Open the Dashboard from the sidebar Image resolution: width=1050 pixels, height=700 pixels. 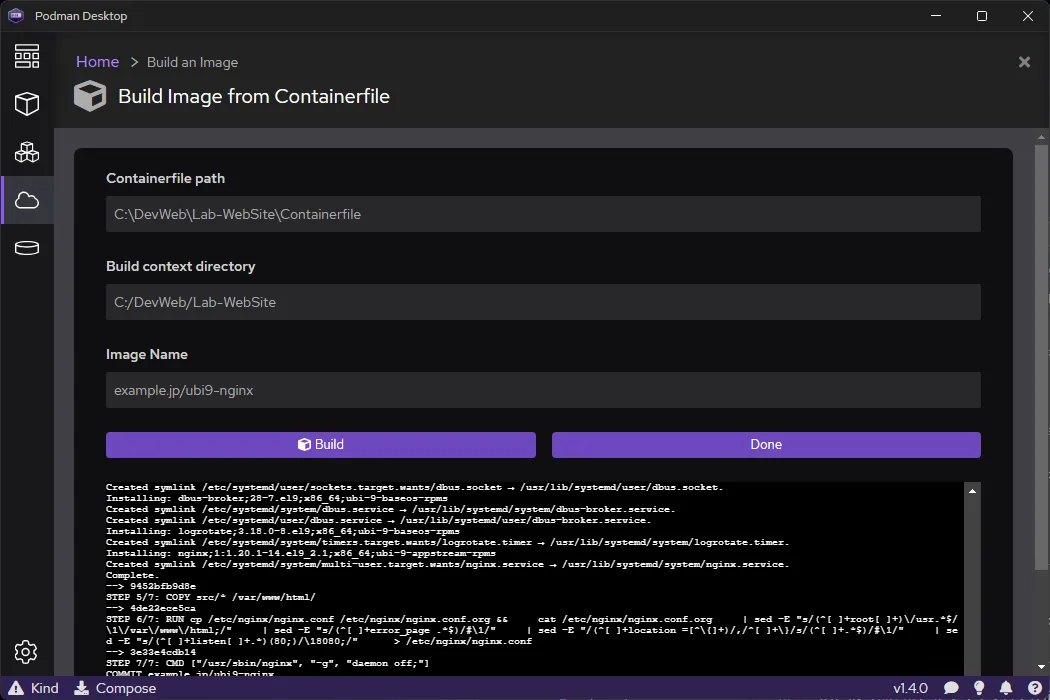tap(27, 56)
